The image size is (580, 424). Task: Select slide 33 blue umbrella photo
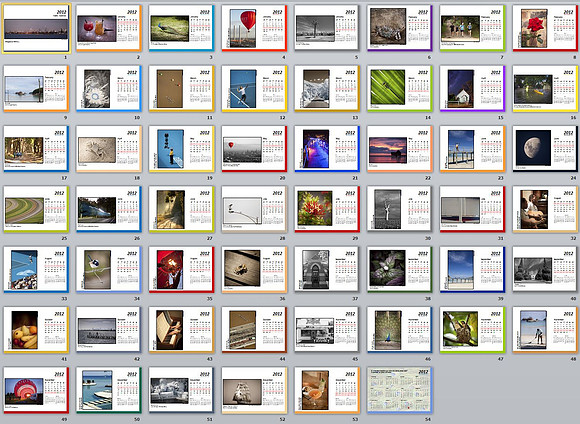tap(36, 270)
